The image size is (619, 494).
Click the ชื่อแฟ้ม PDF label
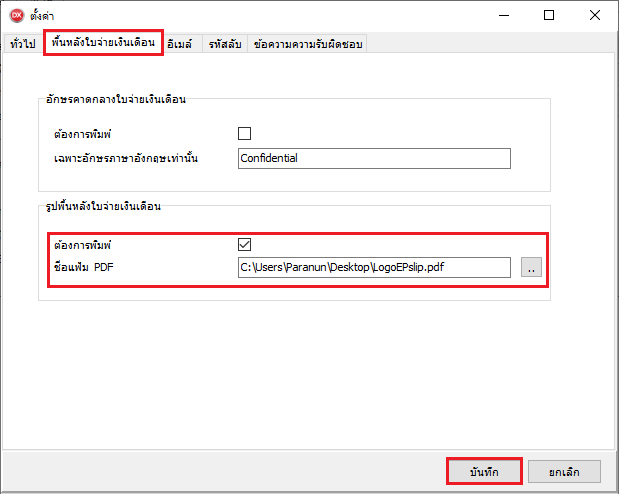coord(89,267)
